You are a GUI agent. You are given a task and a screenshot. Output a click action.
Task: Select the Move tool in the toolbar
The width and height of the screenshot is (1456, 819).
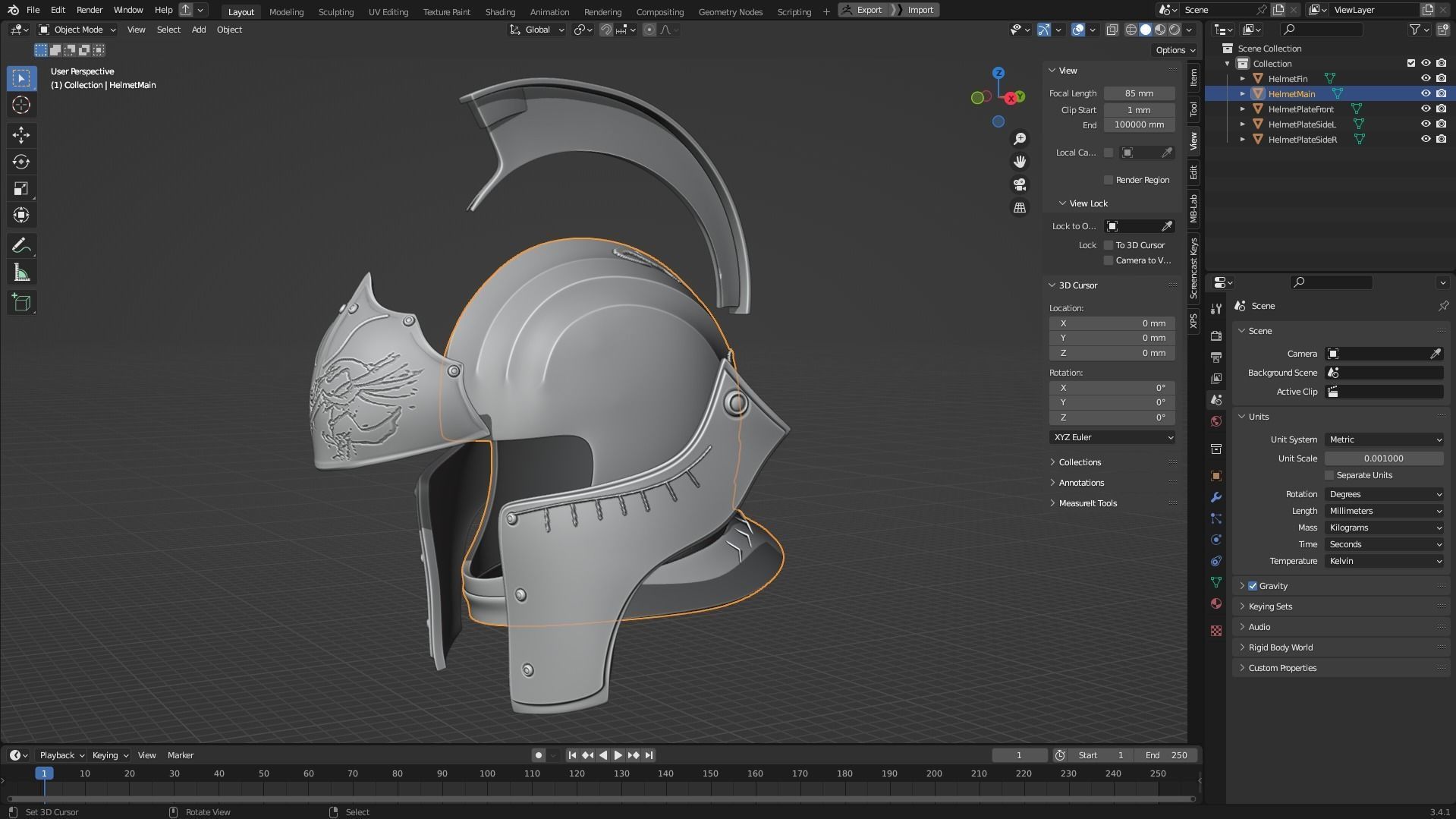pyautogui.click(x=21, y=135)
